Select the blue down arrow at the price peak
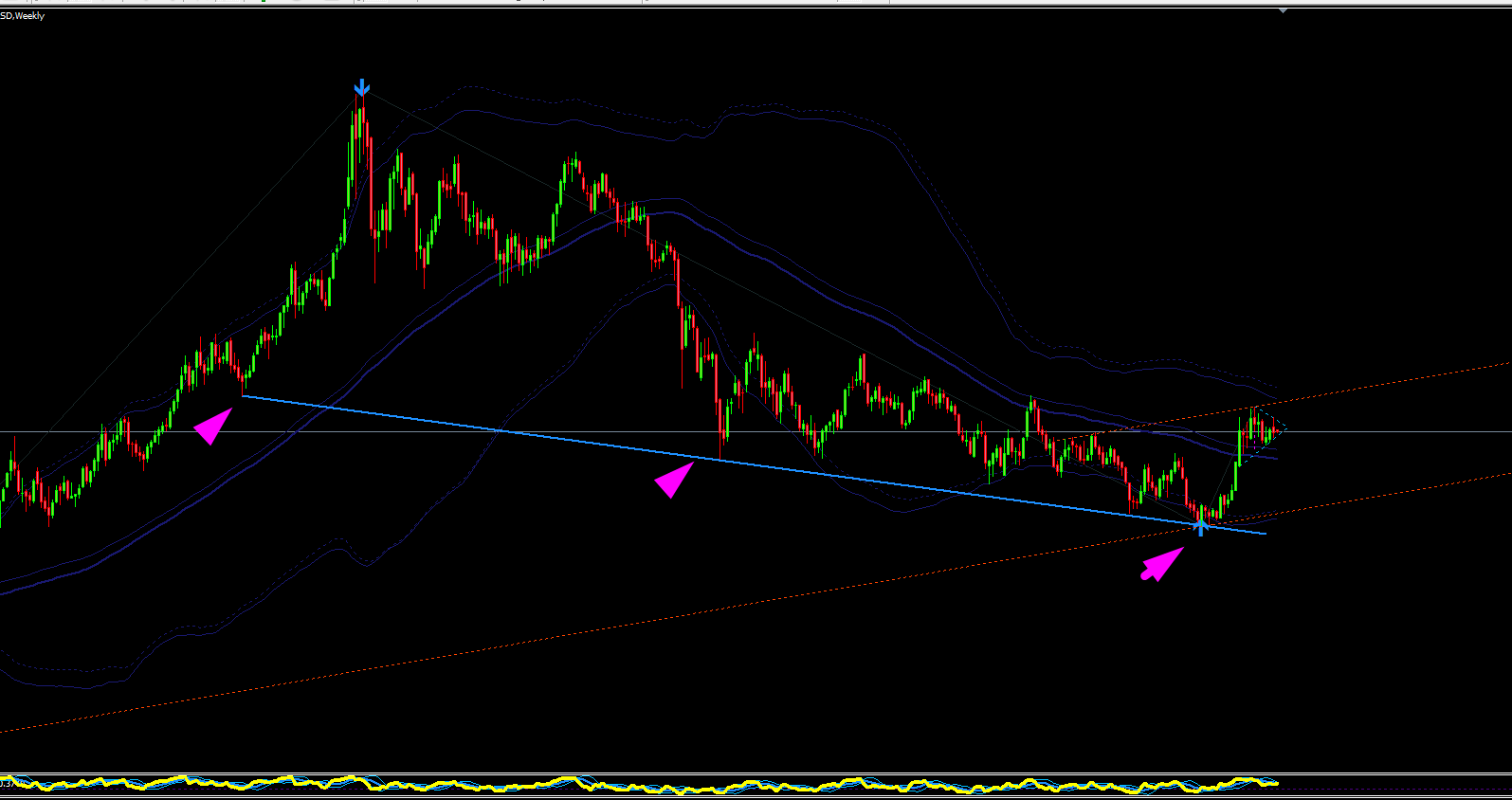Screen dimensions: 1512x800 click(361, 87)
